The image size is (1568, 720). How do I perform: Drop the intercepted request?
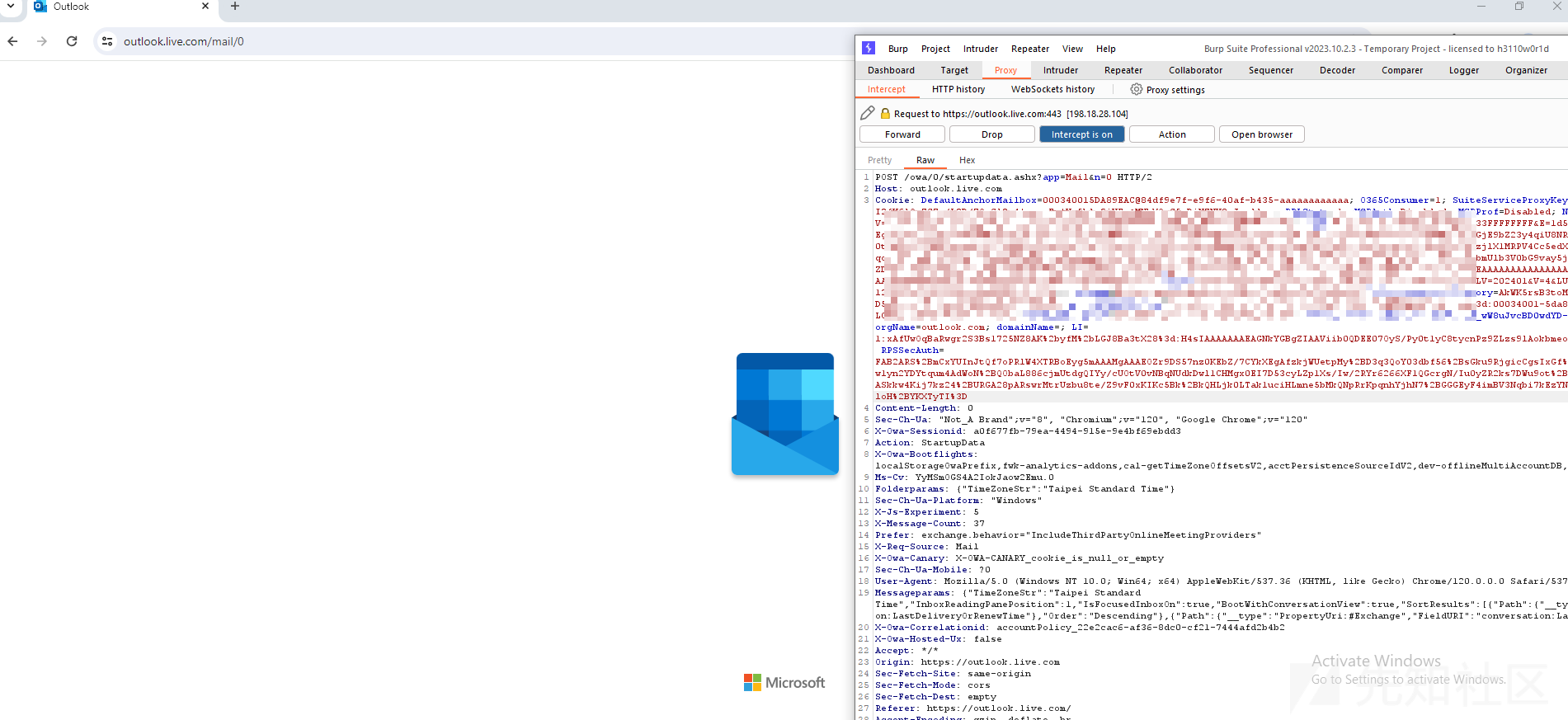[x=992, y=134]
